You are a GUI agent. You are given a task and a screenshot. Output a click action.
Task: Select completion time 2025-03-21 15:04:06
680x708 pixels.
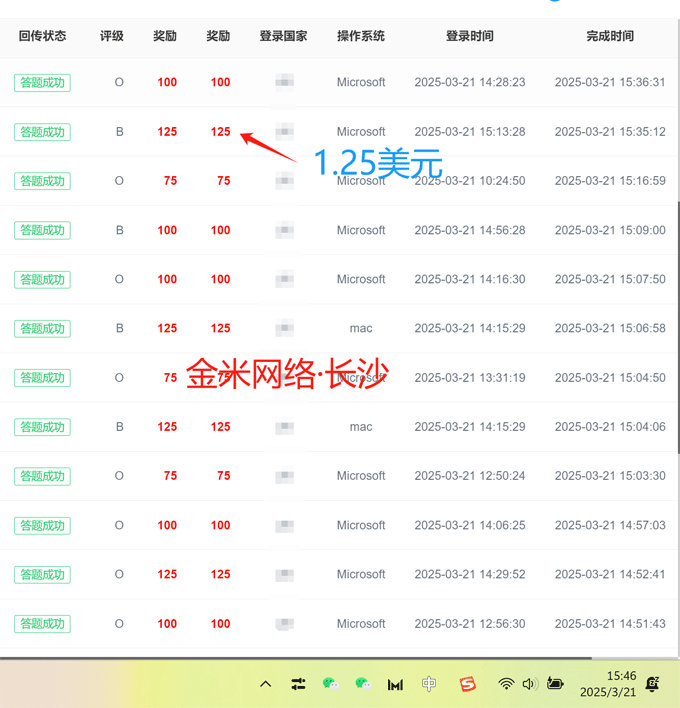610,427
